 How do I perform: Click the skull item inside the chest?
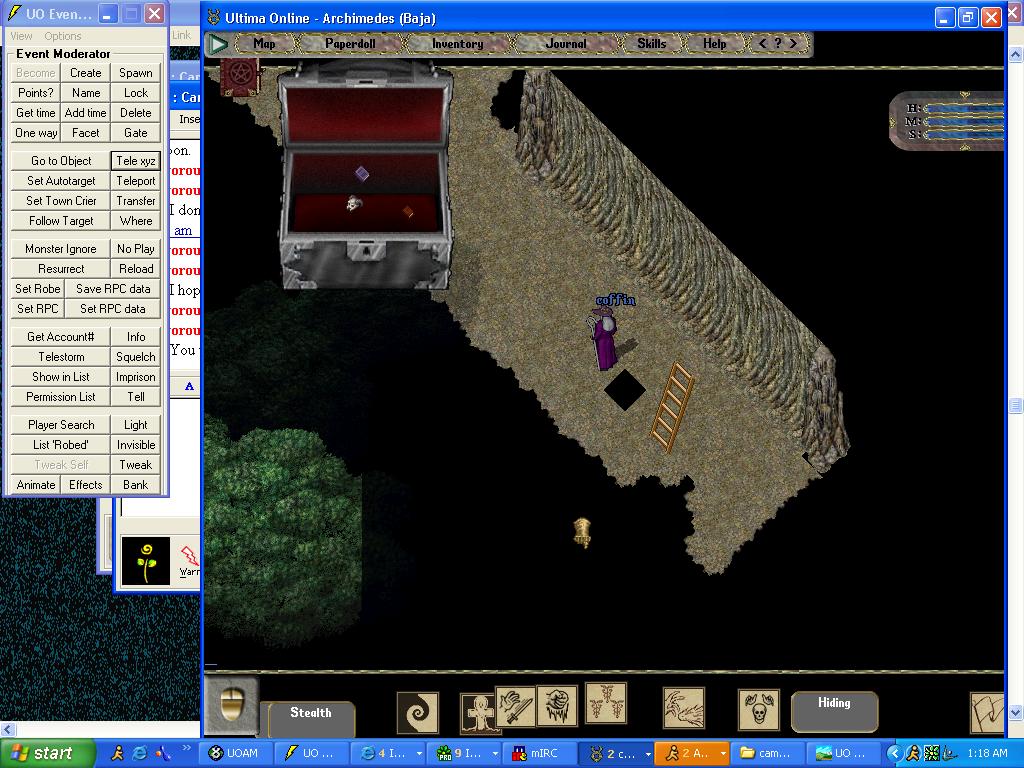click(x=353, y=204)
